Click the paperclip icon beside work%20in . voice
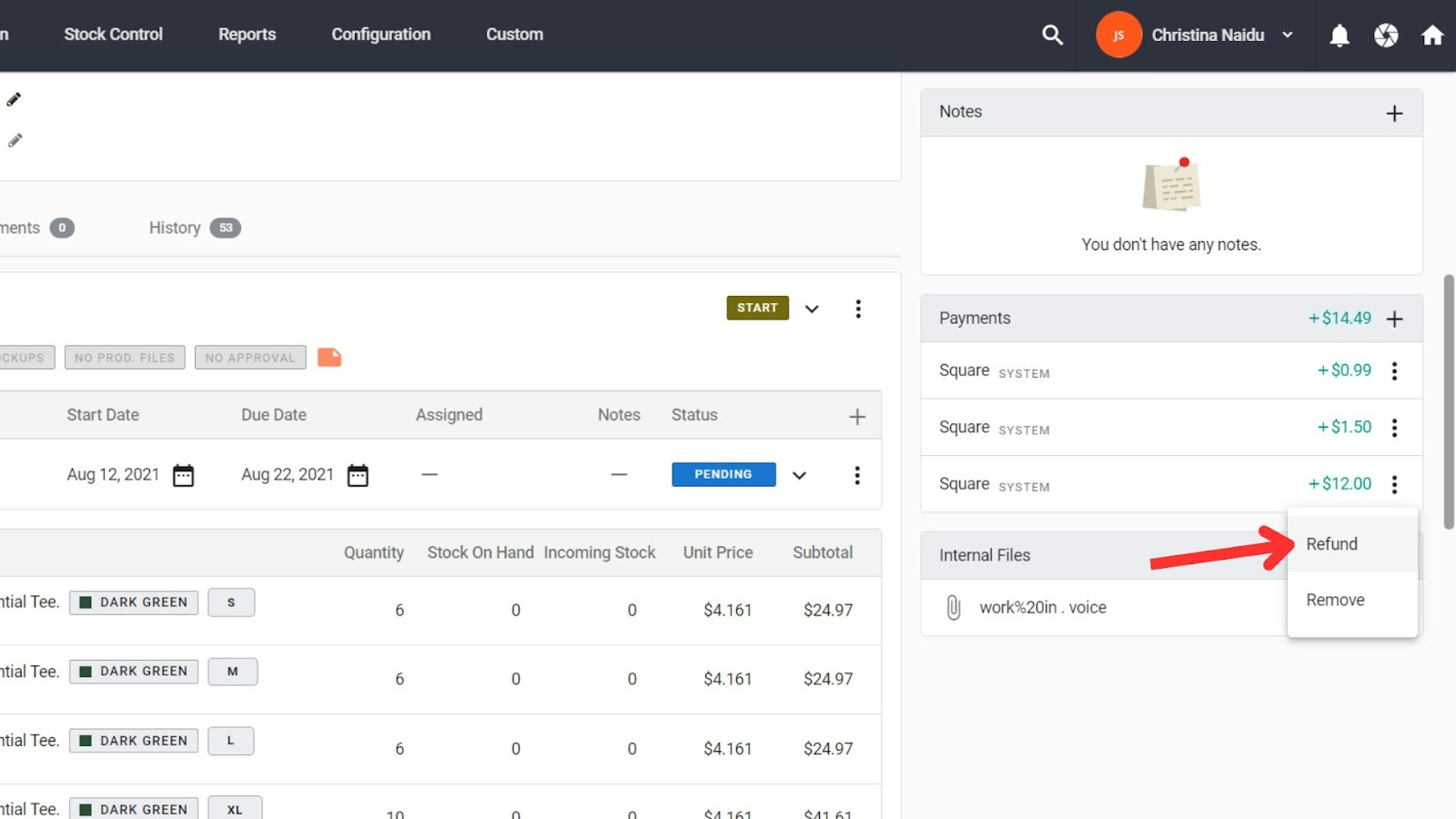This screenshot has width=1456, height=819. [953, 607]
